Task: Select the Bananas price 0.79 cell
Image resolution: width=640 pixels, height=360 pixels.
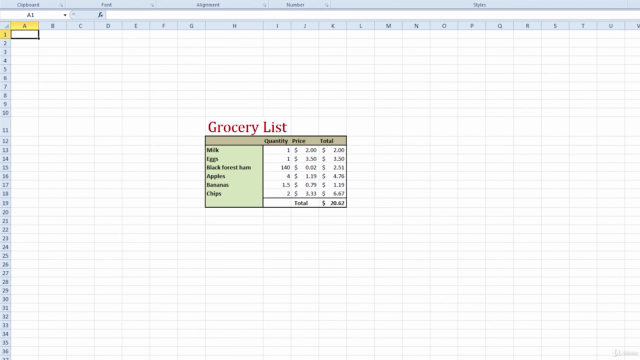Action: click(305, 185)
